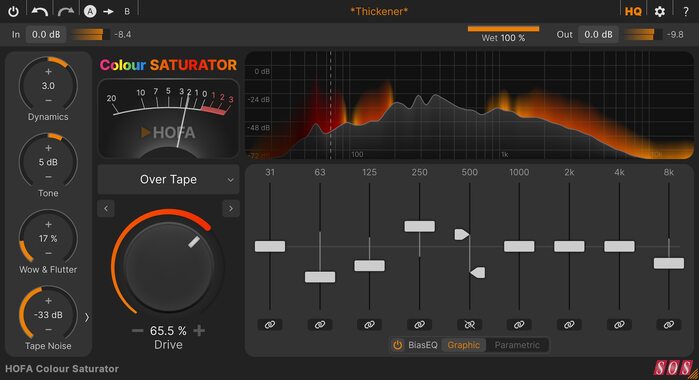Click the Tape Noise value -33 dB
The height and width of the screenshot is (380, 699).
click(48, 314)
